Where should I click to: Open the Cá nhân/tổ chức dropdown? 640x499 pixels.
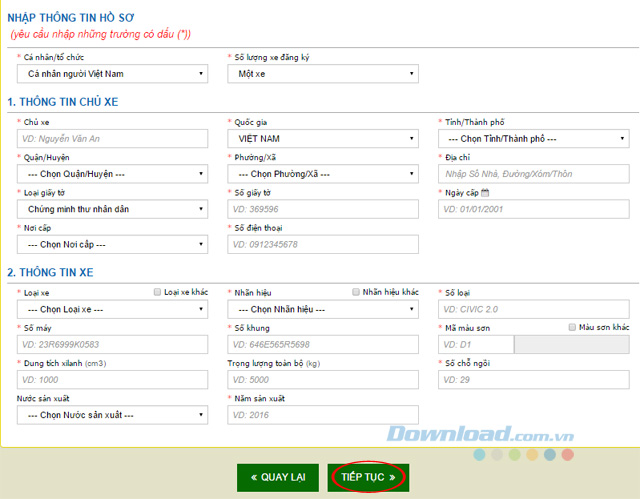click(x=113, y=74)
